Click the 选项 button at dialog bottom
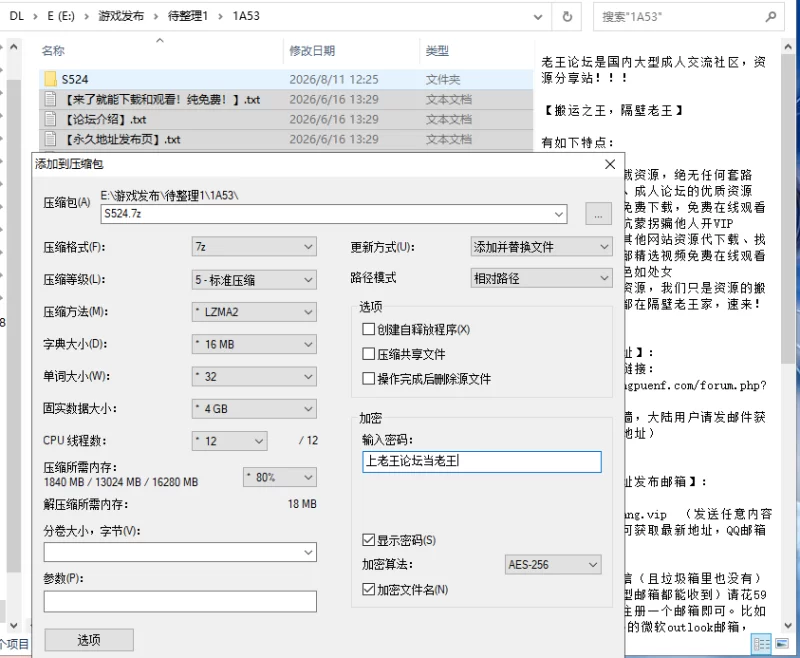The image size is (800, 658). (x=89, y=640)
